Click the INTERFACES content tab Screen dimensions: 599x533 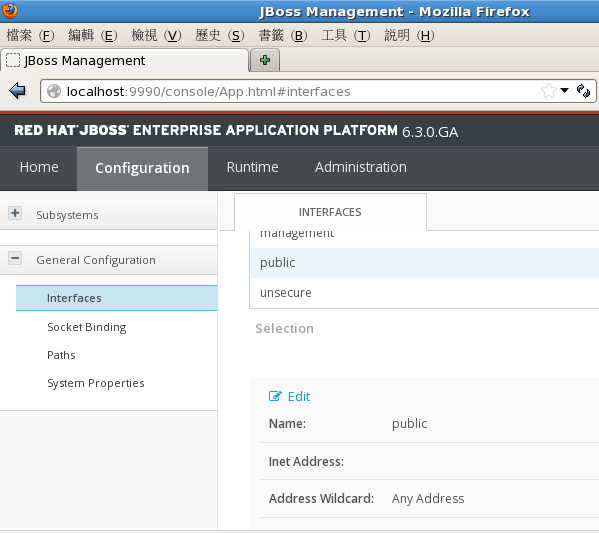(330, 212)
